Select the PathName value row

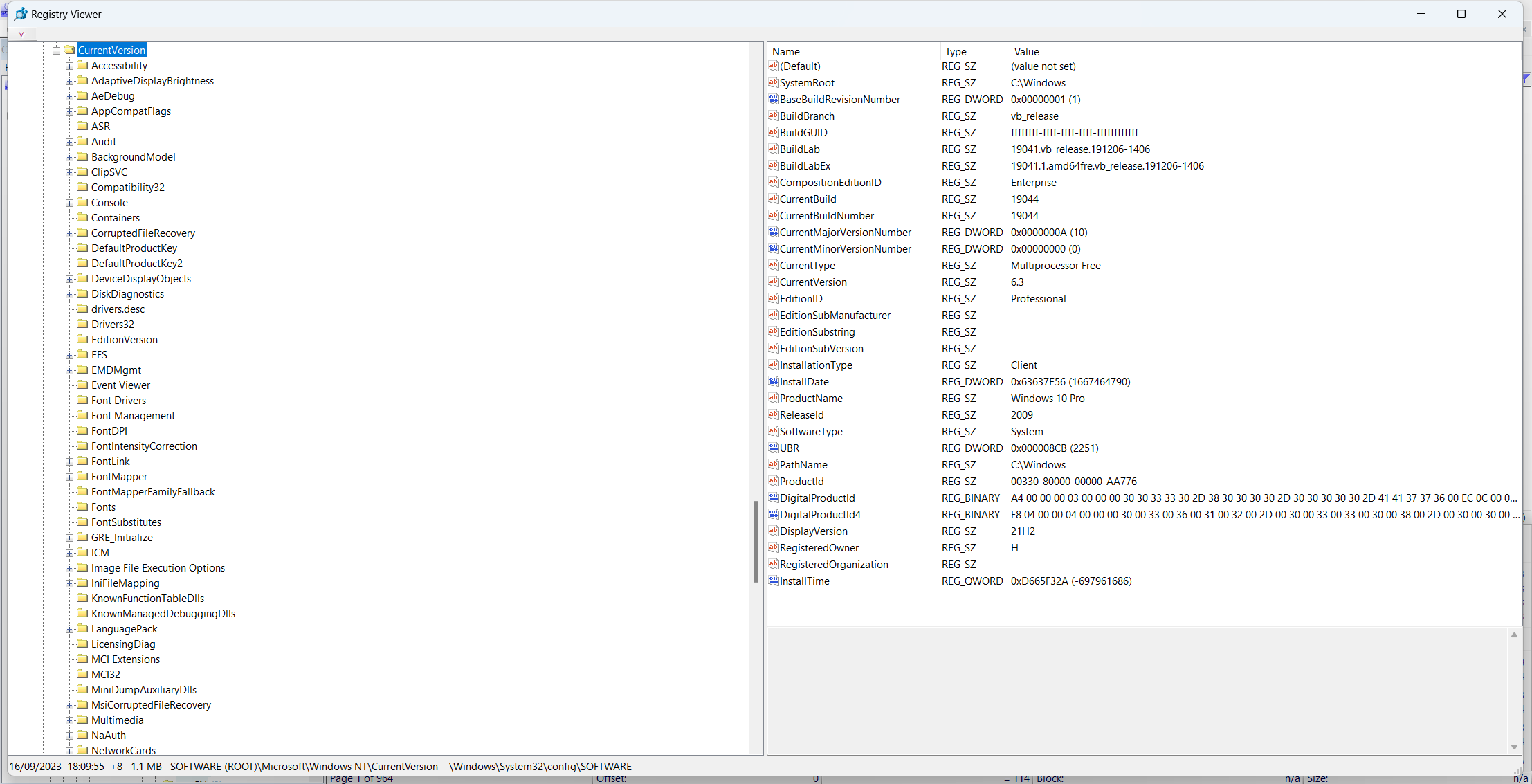click(1143, 464)
